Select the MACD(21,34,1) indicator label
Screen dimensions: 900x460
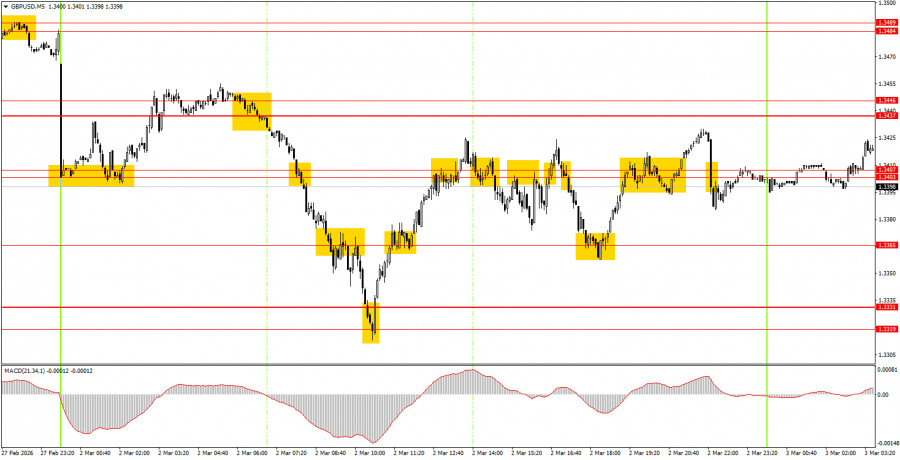pyautogui.click(x=23, y=371)
